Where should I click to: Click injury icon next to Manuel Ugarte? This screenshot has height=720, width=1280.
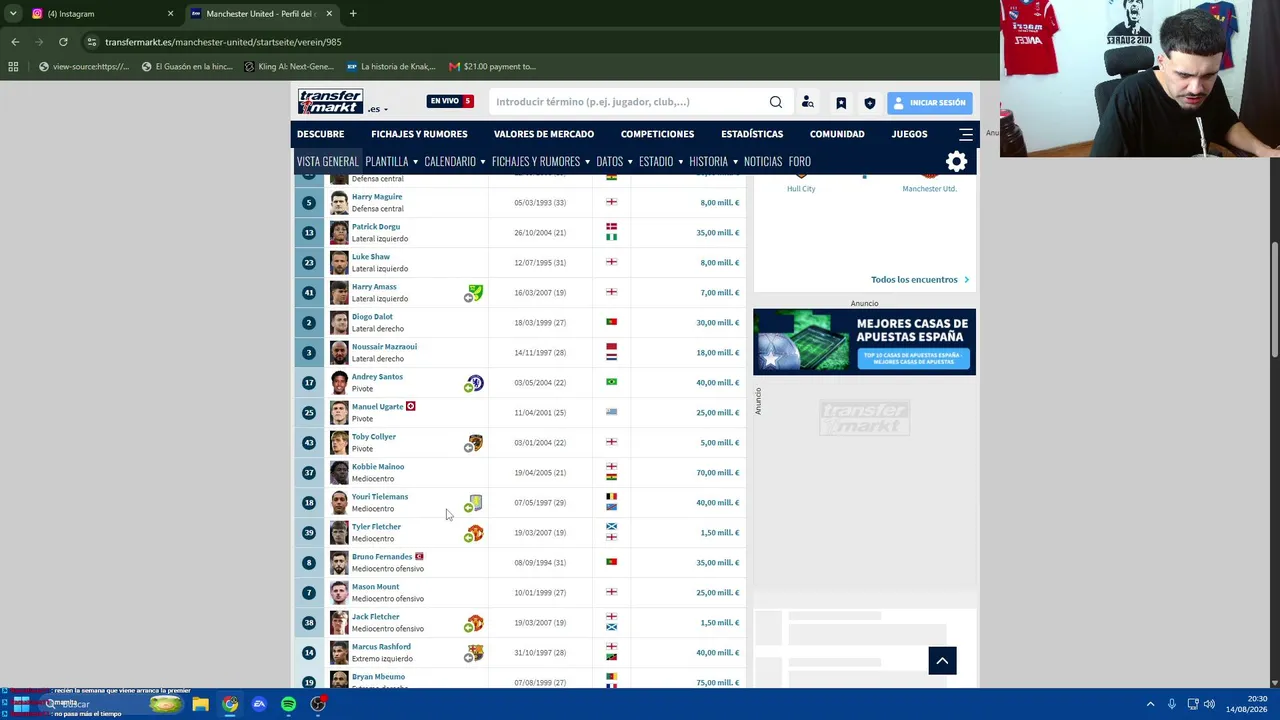coord(411,407)
